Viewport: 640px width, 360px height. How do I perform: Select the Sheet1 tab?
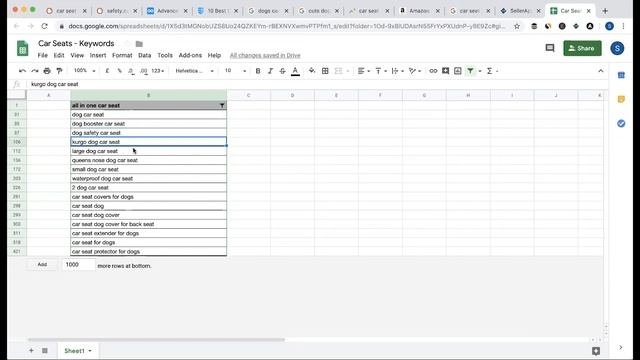(x=78, y=351)
